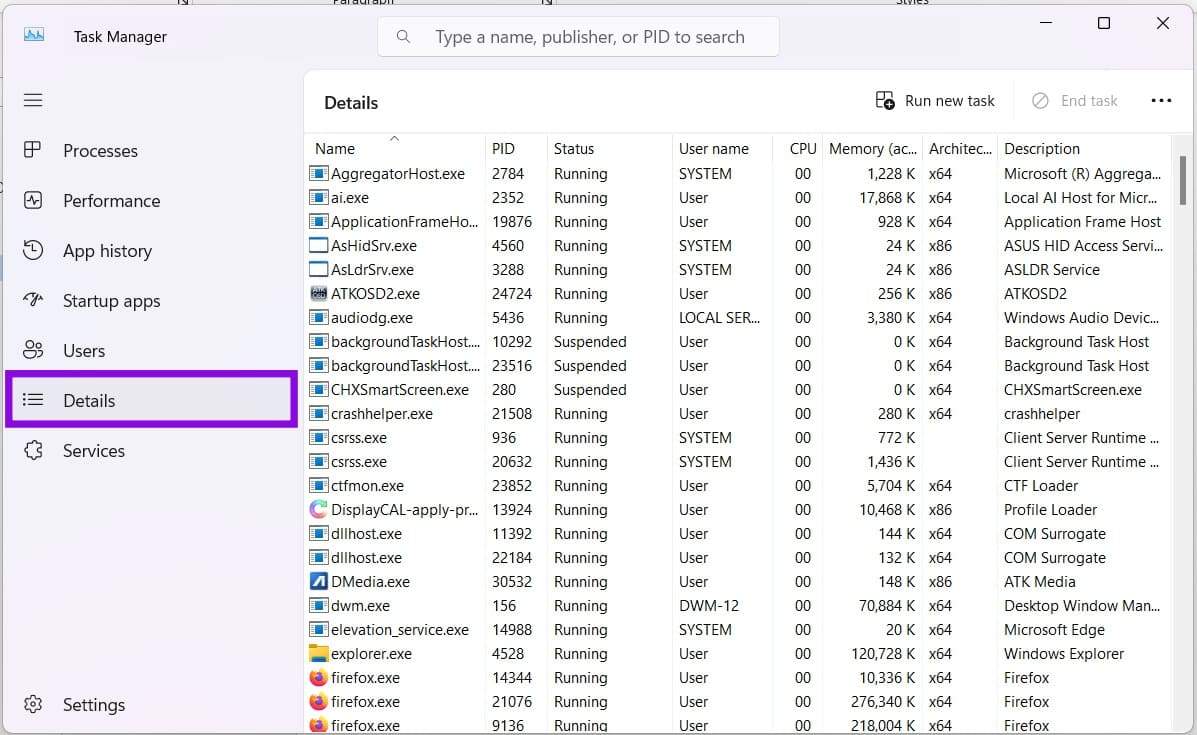Click the Firefox icon for PID 21076

[318, 701]
